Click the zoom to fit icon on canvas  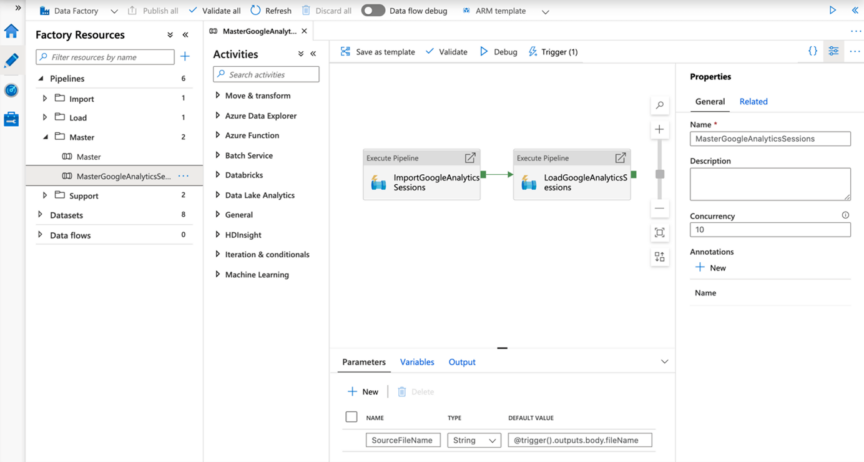659,232
